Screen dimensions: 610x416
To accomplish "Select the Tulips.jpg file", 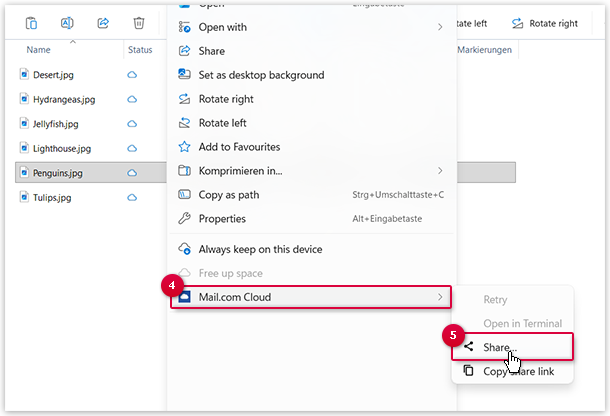I will [x=52, y=198].
